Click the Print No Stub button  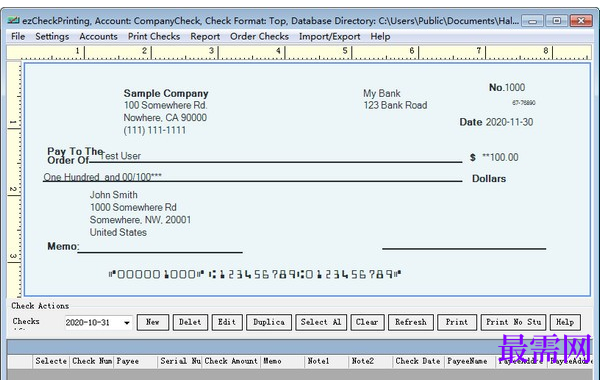pyautogui.click(x=514, y=322)
